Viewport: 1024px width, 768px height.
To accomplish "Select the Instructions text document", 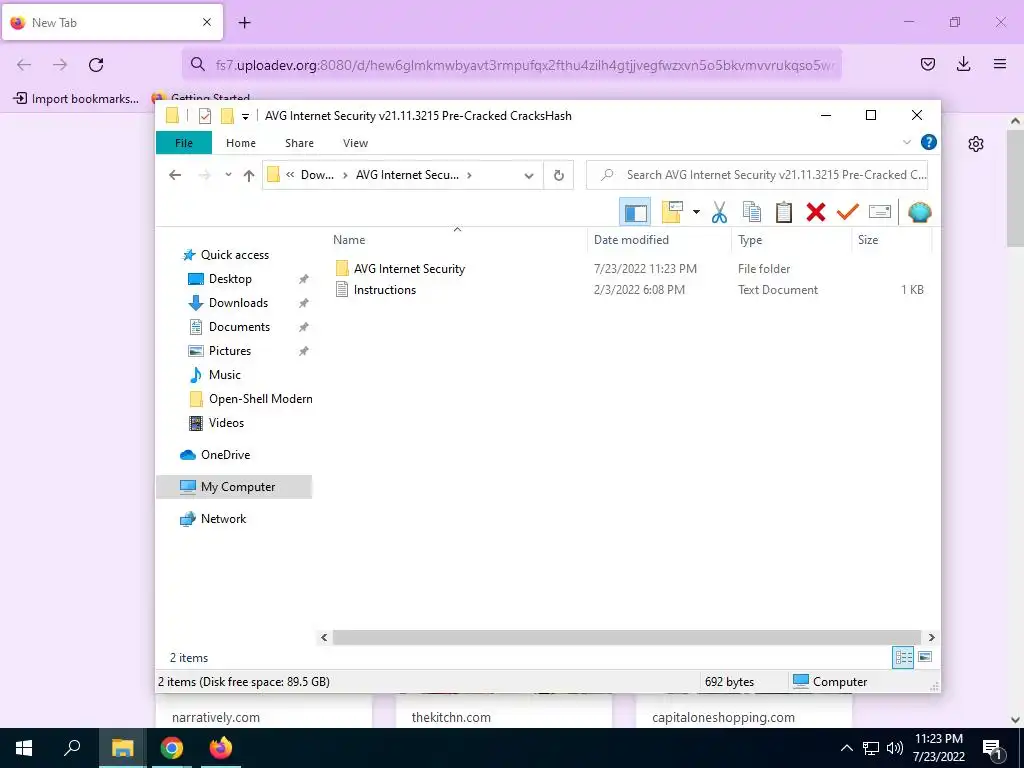I will pyautogui.click(x=385, y=289).
